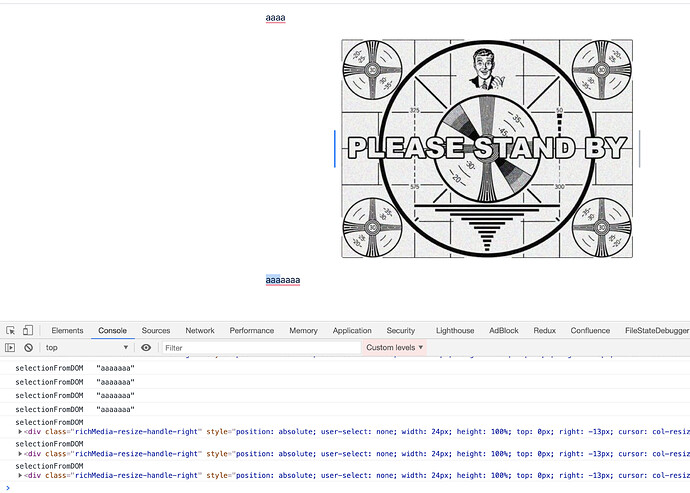The width and height of the screenshot is (690, 493).
Task: Click the console prompt chevron
Action: 7,487
